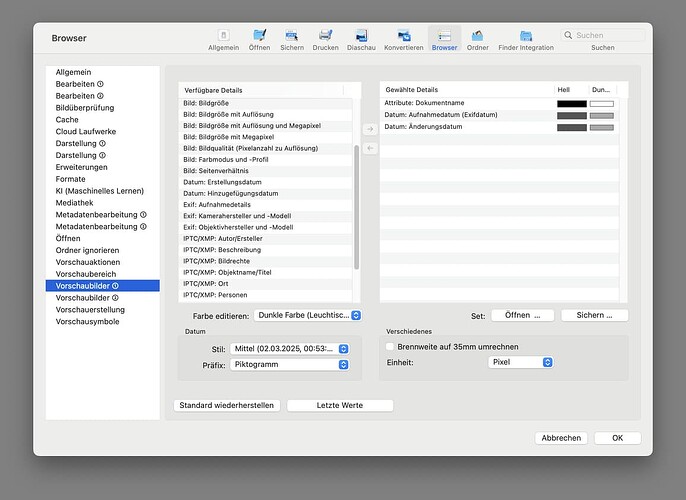Open the Allgemein preferences toolbar icon
This screenshot has width=686, height=500.
(224, 39)
